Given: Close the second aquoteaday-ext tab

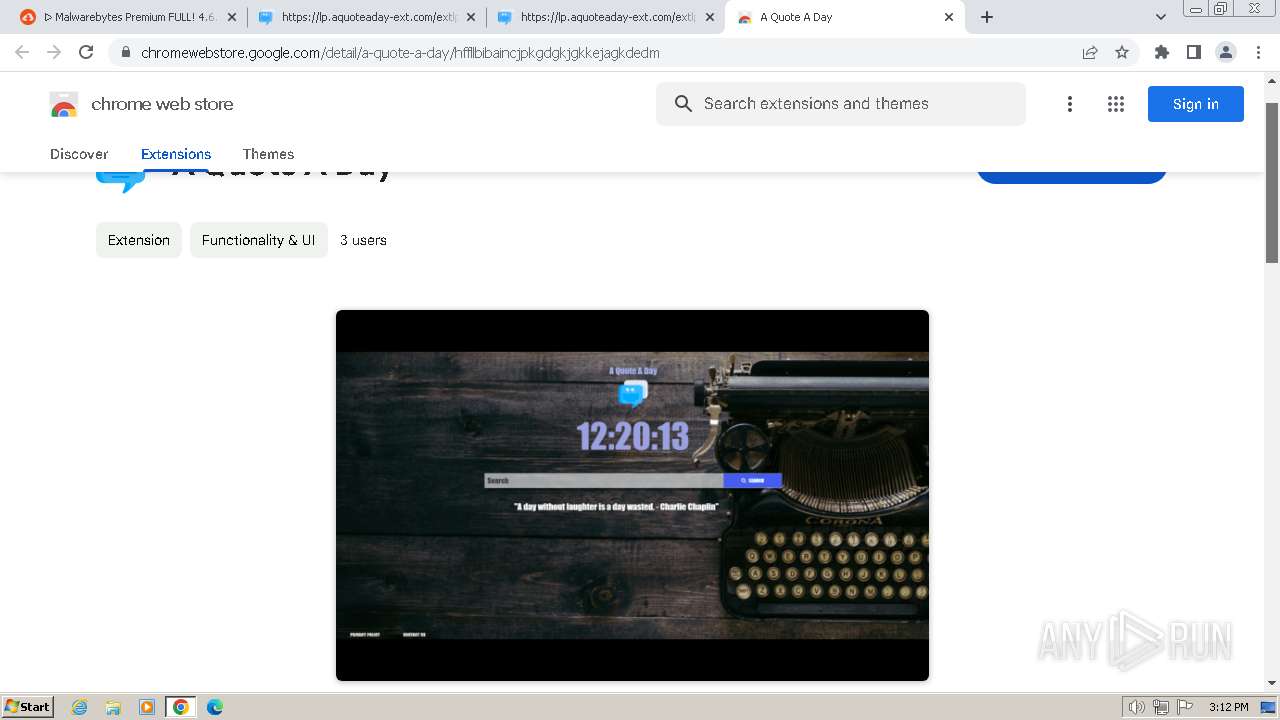Looking at the screenshot, I should 710,17.
